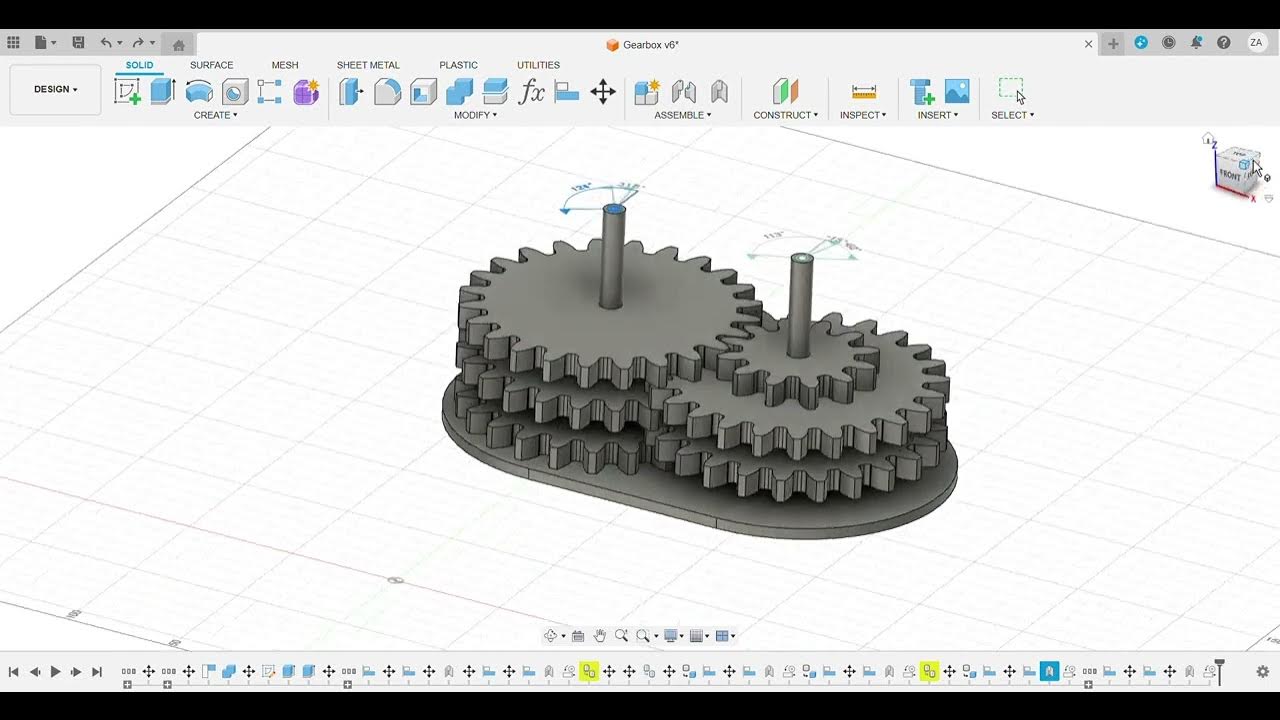Select the Hole tool

(x=235, y=92)
